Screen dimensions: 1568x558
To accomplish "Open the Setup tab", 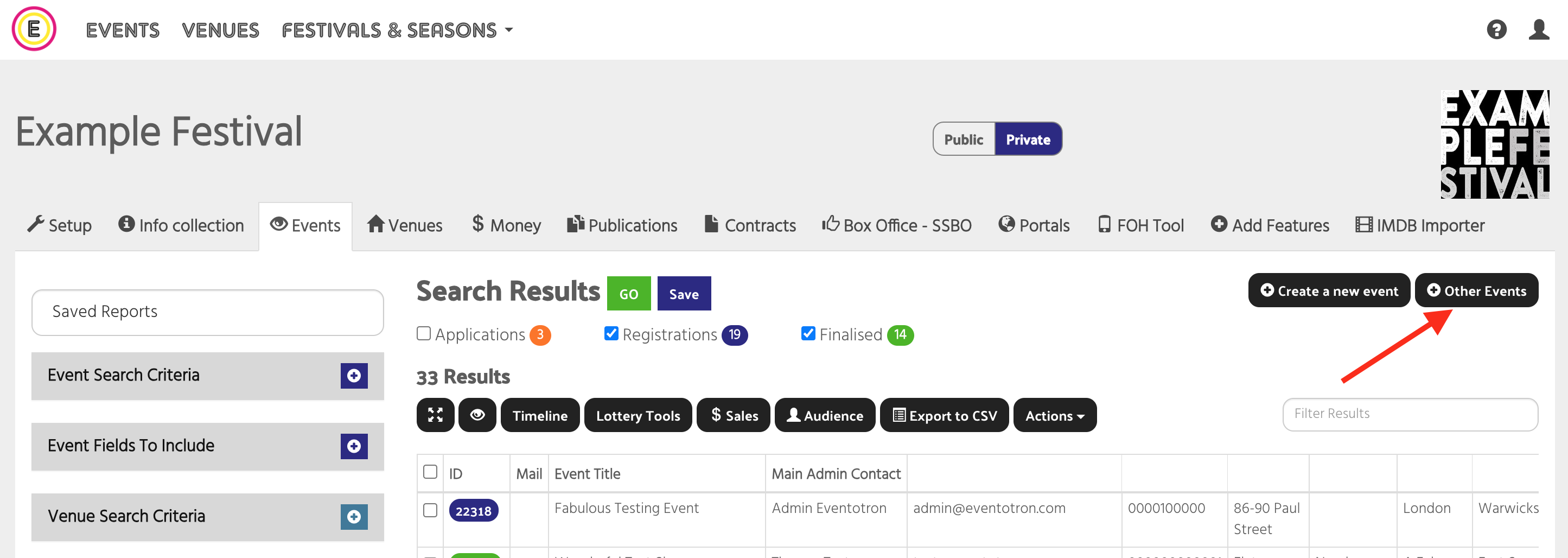I will coord(60,225).
